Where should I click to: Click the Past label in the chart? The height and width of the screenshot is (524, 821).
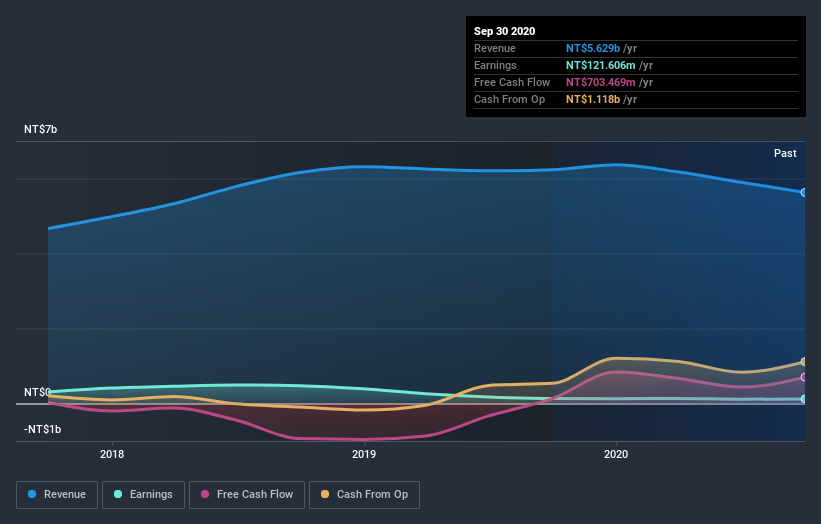coord(785,153)
